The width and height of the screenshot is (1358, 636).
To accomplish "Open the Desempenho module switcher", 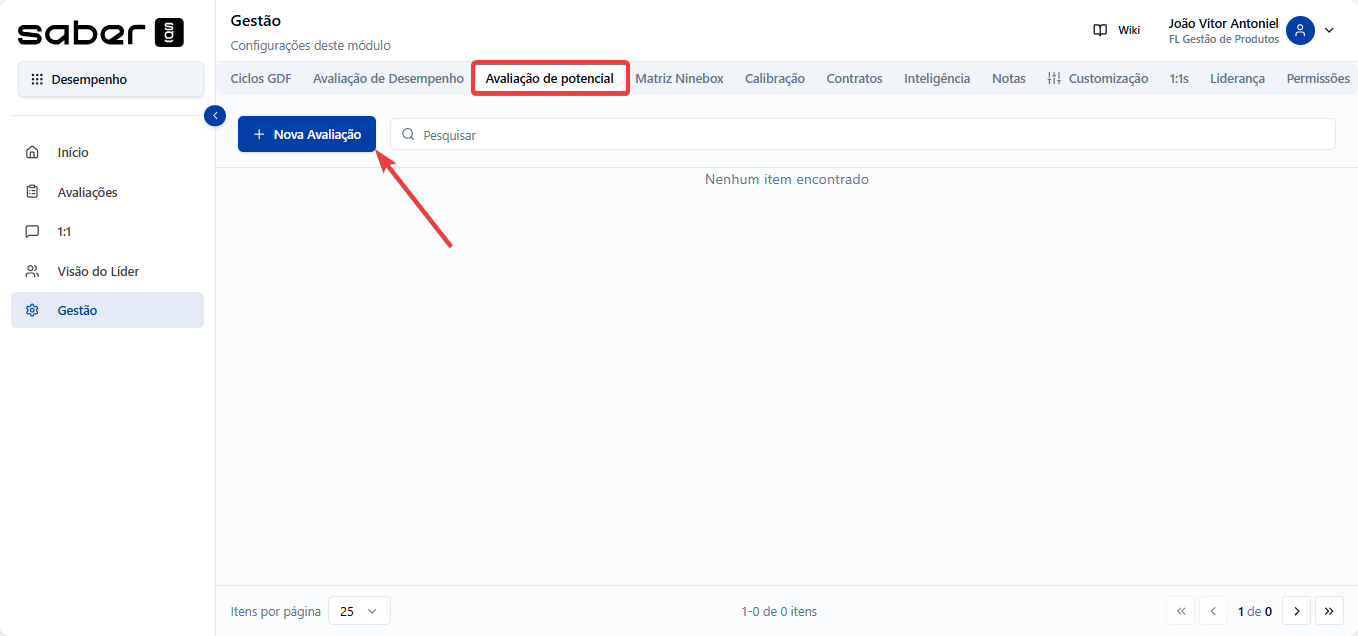I will tap(110, 79).
